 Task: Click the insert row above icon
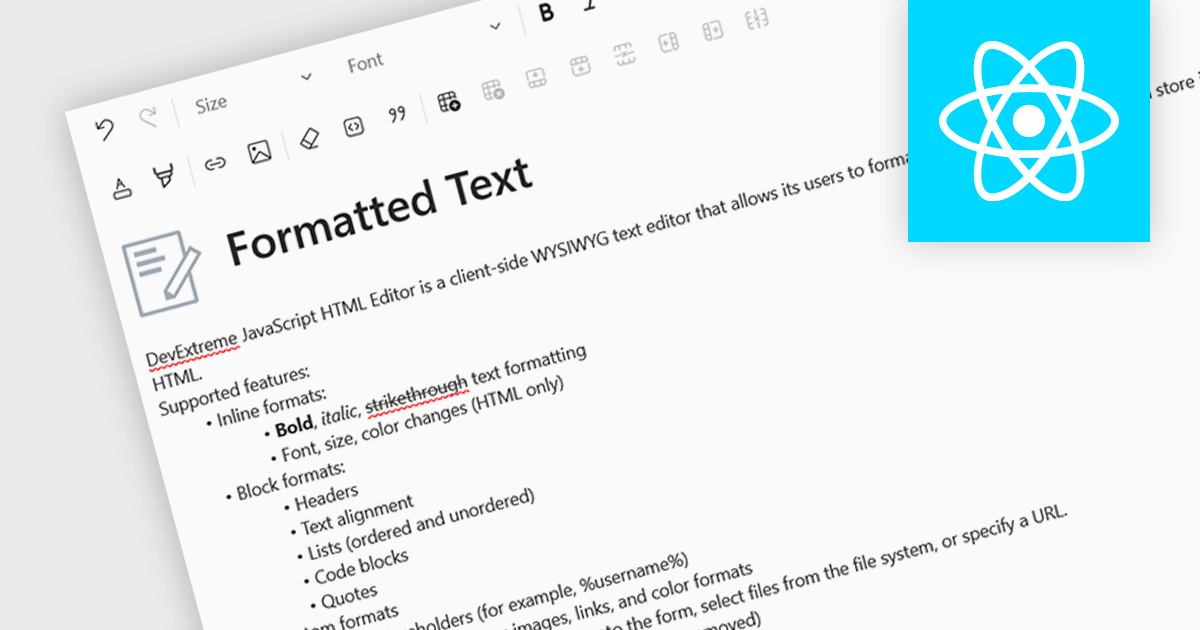(536, 78)
